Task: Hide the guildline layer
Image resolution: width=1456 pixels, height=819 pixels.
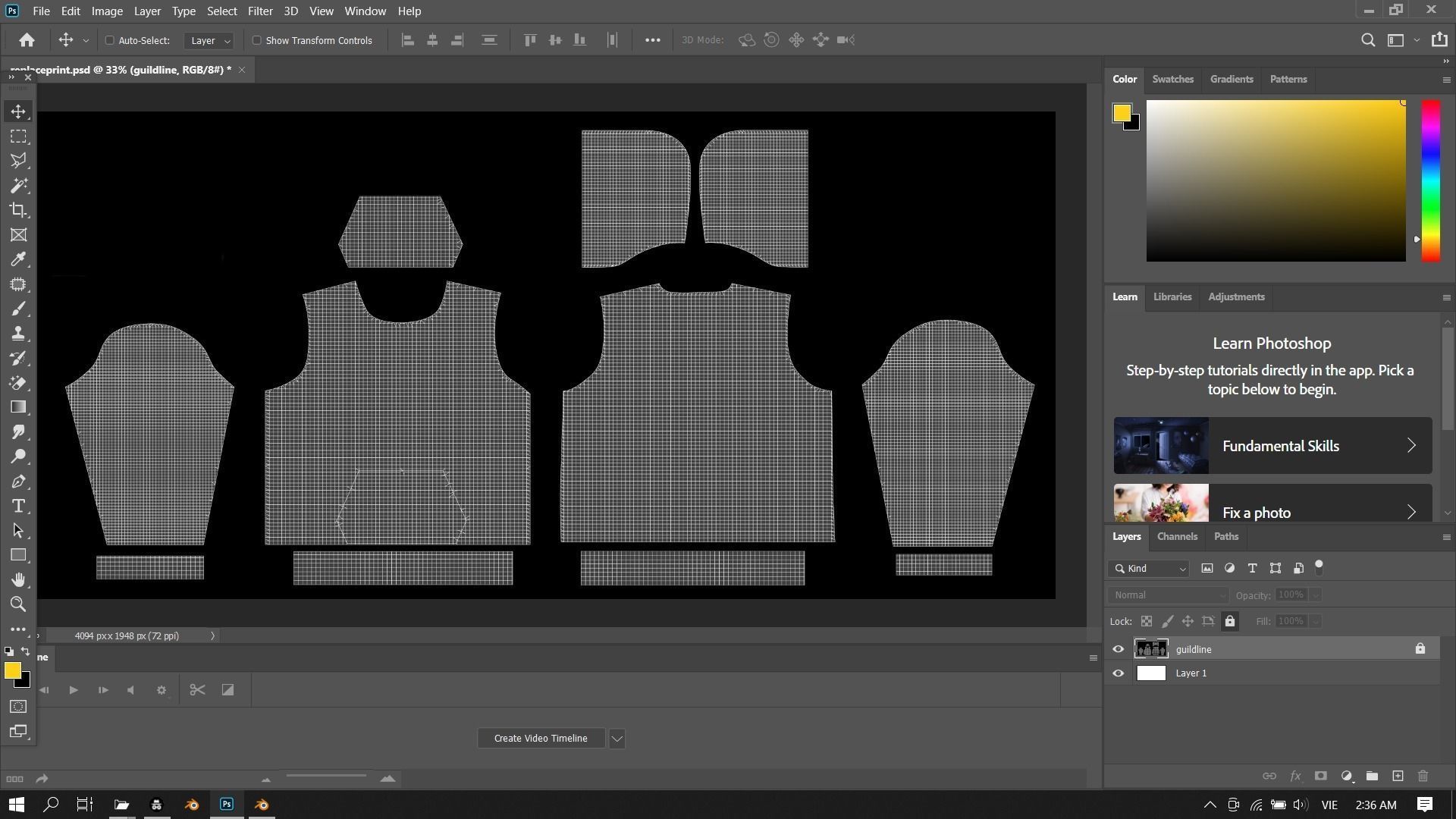Action: pos(1118,649)
